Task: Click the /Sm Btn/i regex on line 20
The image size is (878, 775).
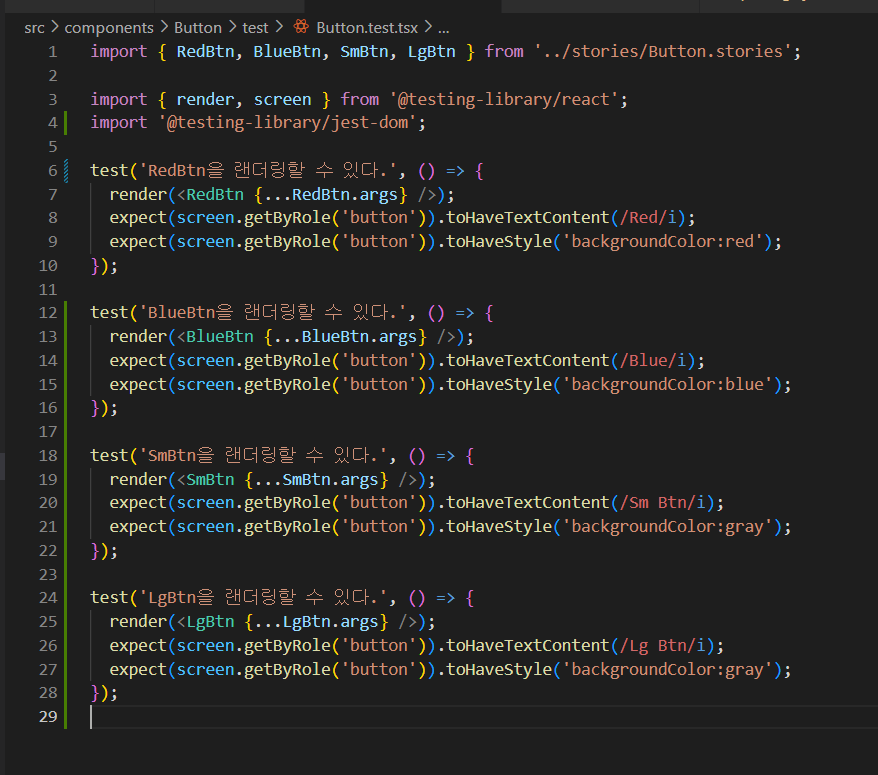Action: pos(662,503)
